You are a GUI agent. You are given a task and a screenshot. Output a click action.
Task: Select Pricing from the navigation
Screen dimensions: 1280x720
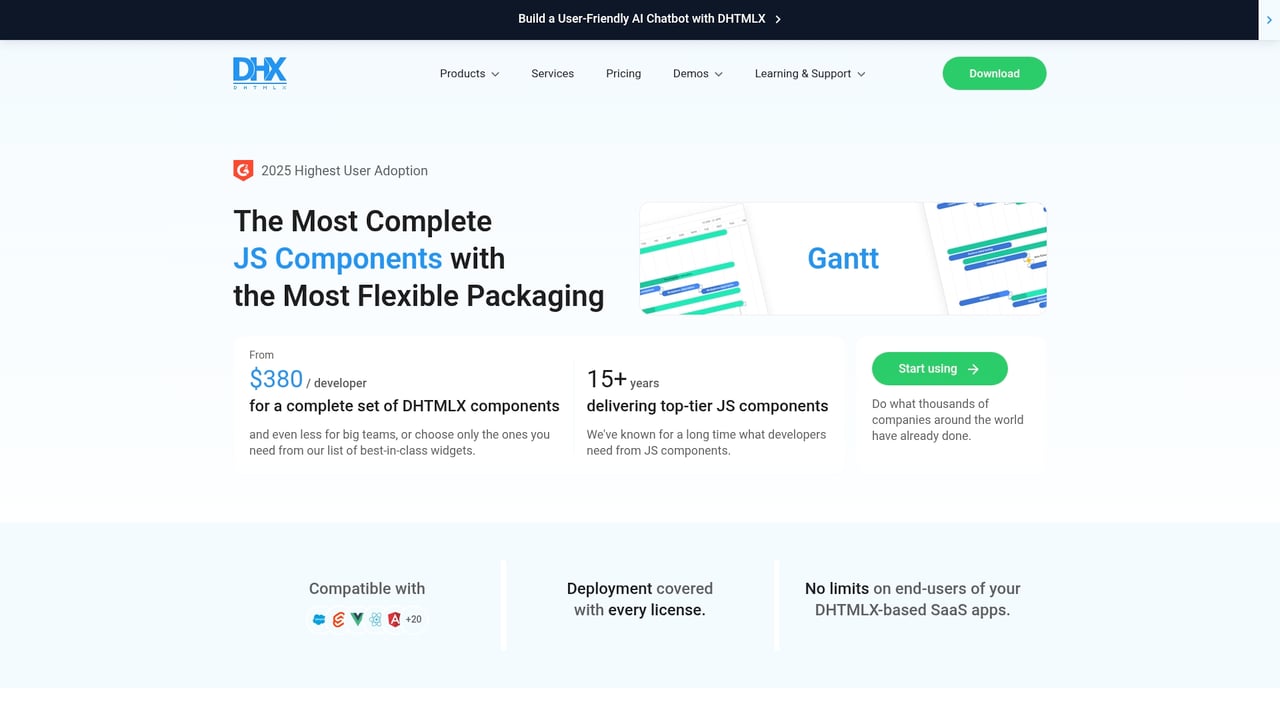click(623, 73)
